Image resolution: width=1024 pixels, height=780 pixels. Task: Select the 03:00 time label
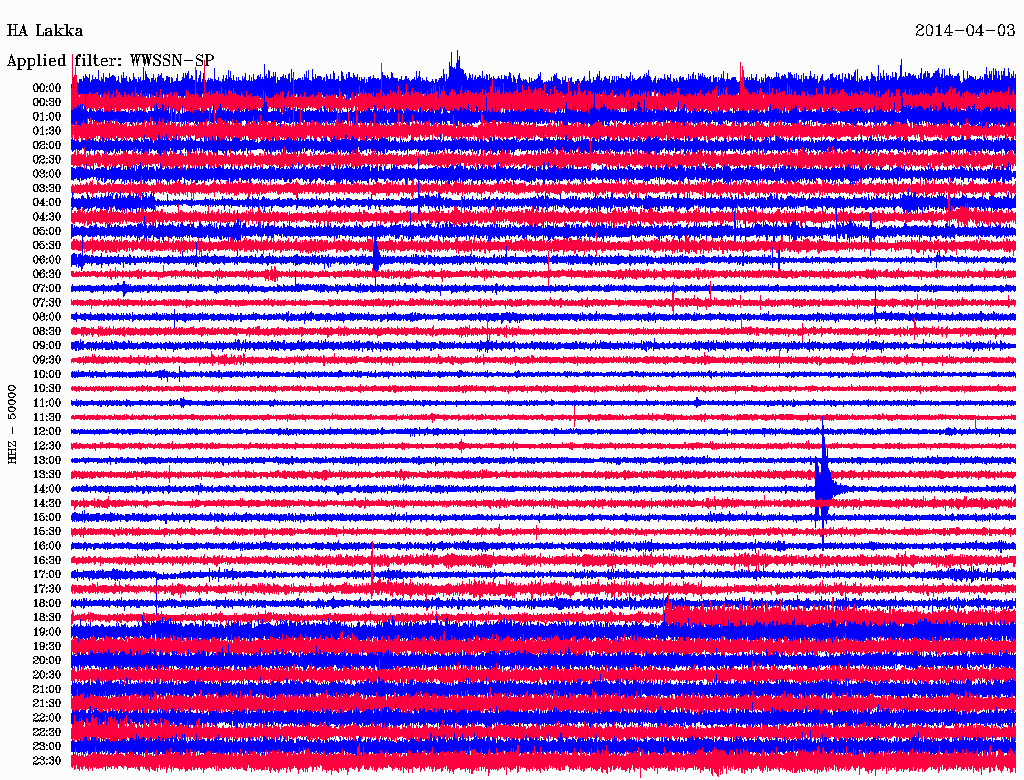tap(47, 174)
